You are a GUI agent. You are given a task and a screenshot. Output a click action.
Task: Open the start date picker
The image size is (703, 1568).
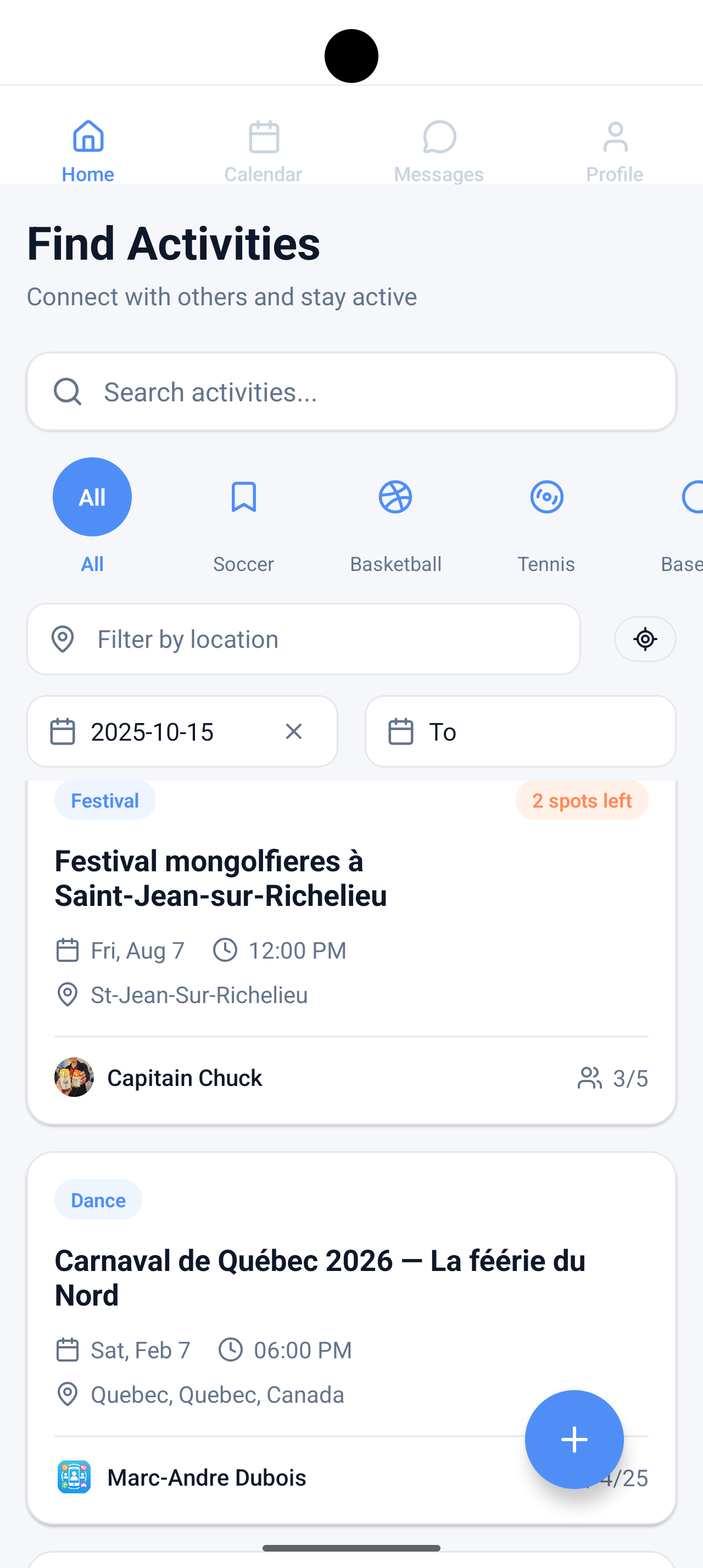[x=152, y=731]
